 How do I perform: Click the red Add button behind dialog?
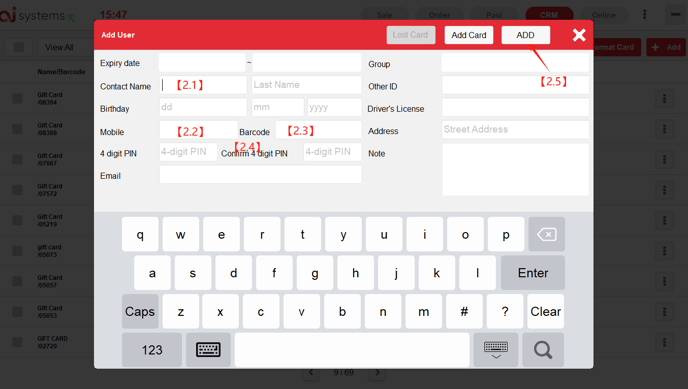(x=666, y=47)
